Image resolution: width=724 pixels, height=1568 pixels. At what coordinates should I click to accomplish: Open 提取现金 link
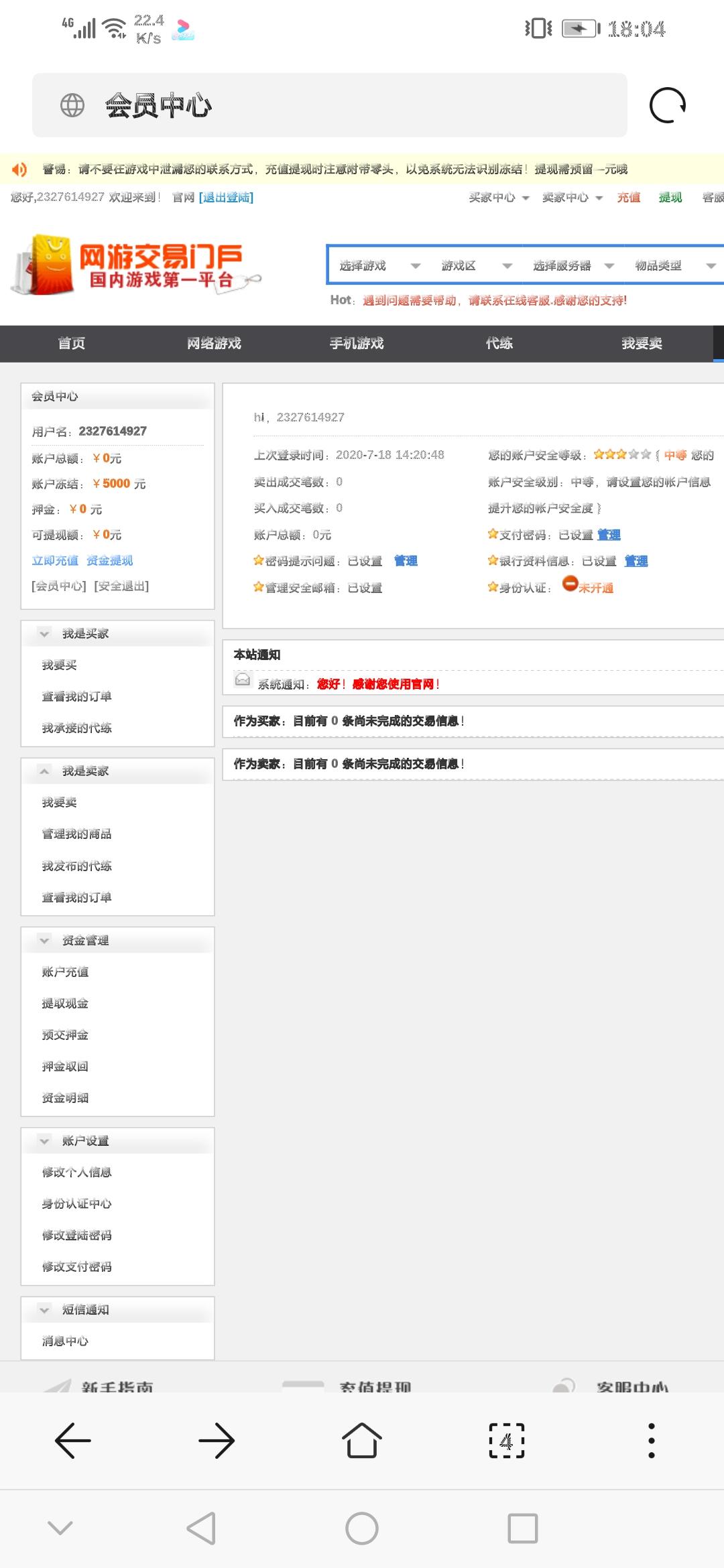(65, 1003)
